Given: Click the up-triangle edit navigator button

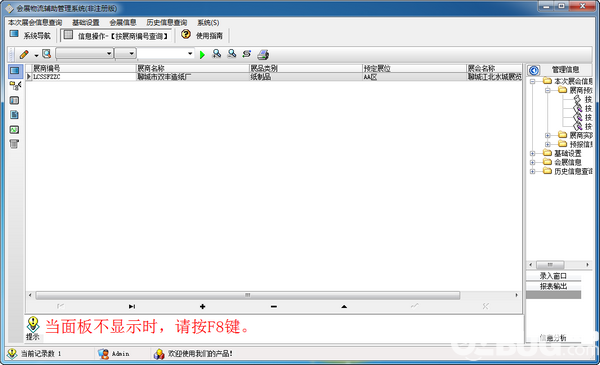Looking at the screenshot, I should point(344,306).
